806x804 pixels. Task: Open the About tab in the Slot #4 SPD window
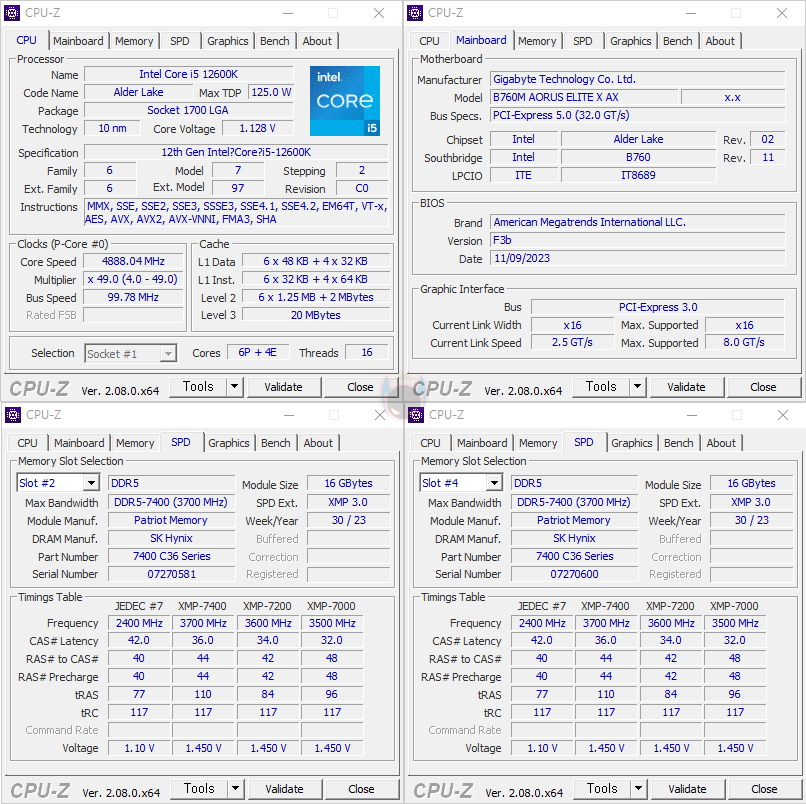(721, 443)
